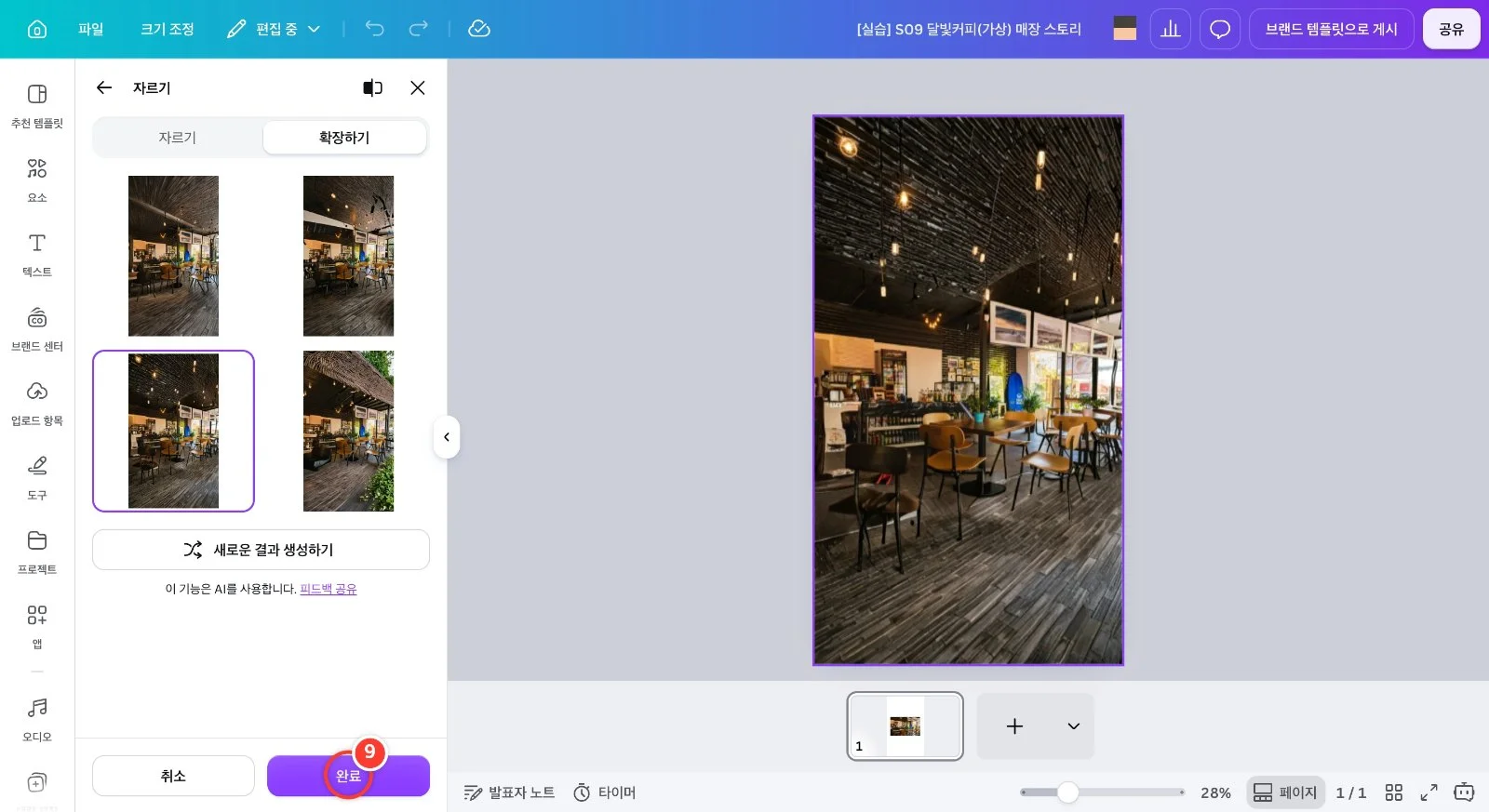
Task: Undo the last action
Action: (x=374, y=29)
